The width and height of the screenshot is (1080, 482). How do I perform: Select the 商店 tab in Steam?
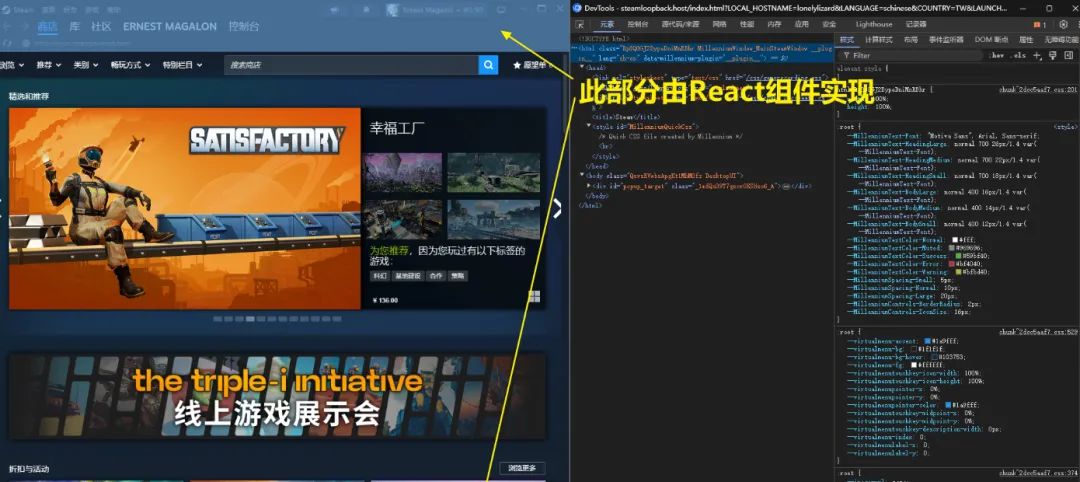(48, 27)
